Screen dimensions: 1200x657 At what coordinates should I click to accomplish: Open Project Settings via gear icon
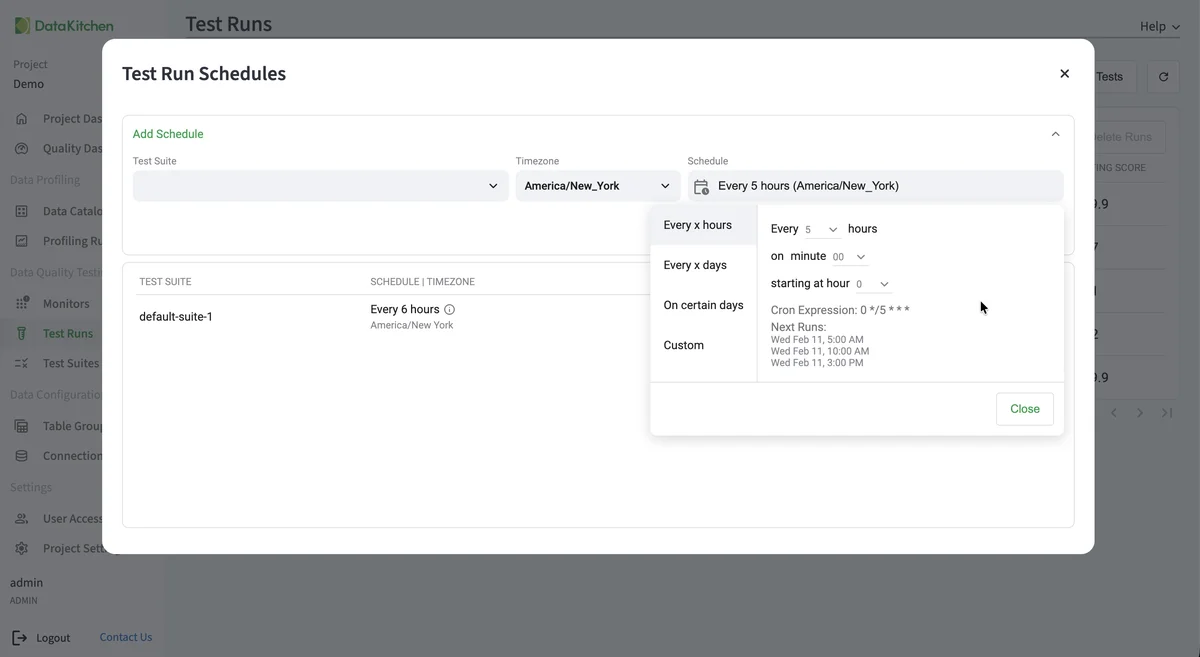[22, 547]
